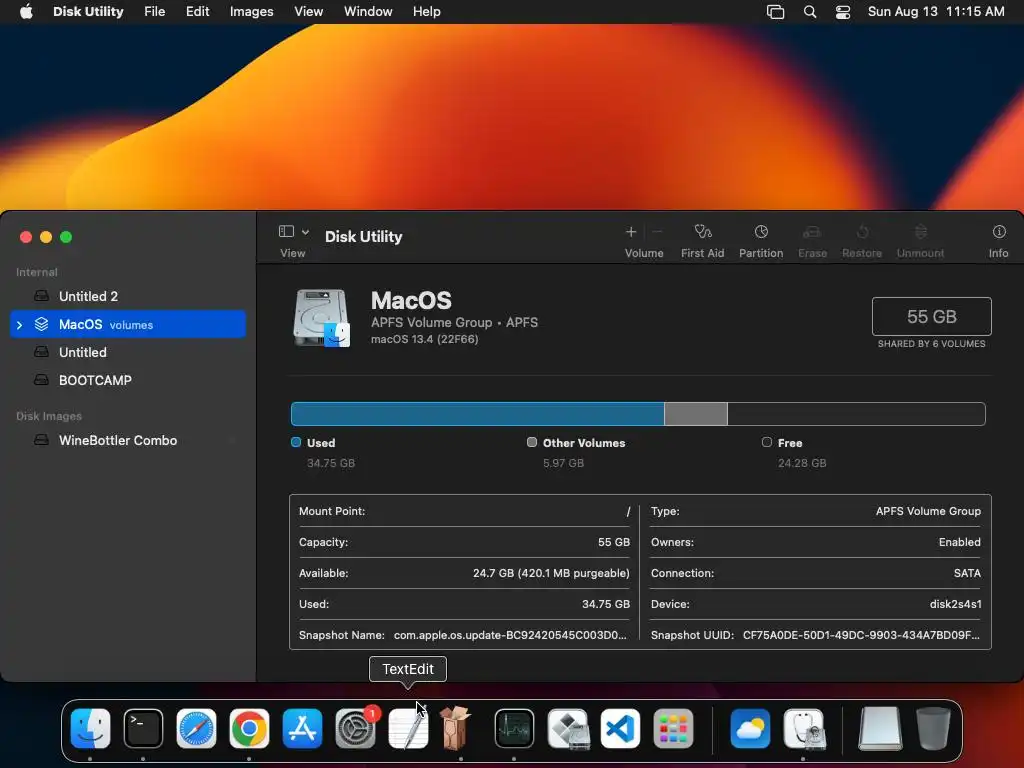Click the remove volume minus icon
This screenshot has width=1024, height=768.
click(657, 232)
